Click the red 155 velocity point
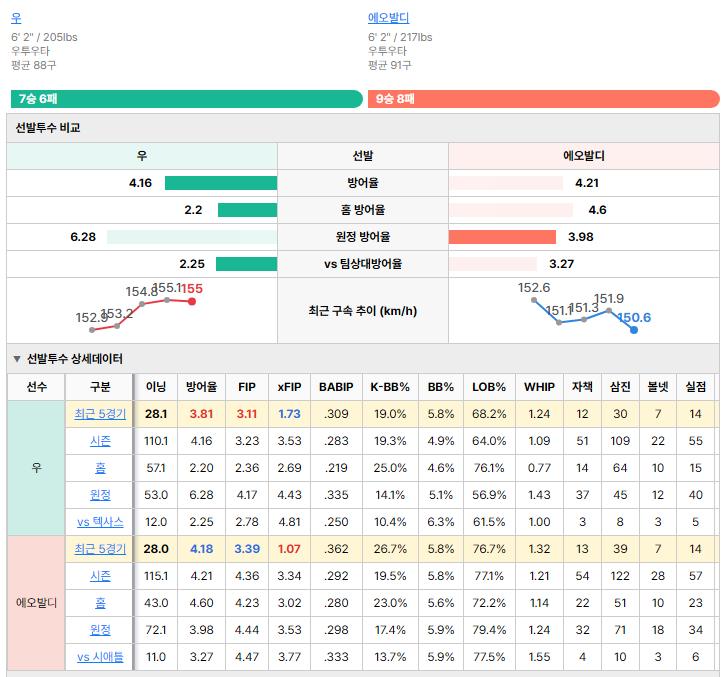The height and width of the screenshot is (677, 726). (x=192, y=302)
